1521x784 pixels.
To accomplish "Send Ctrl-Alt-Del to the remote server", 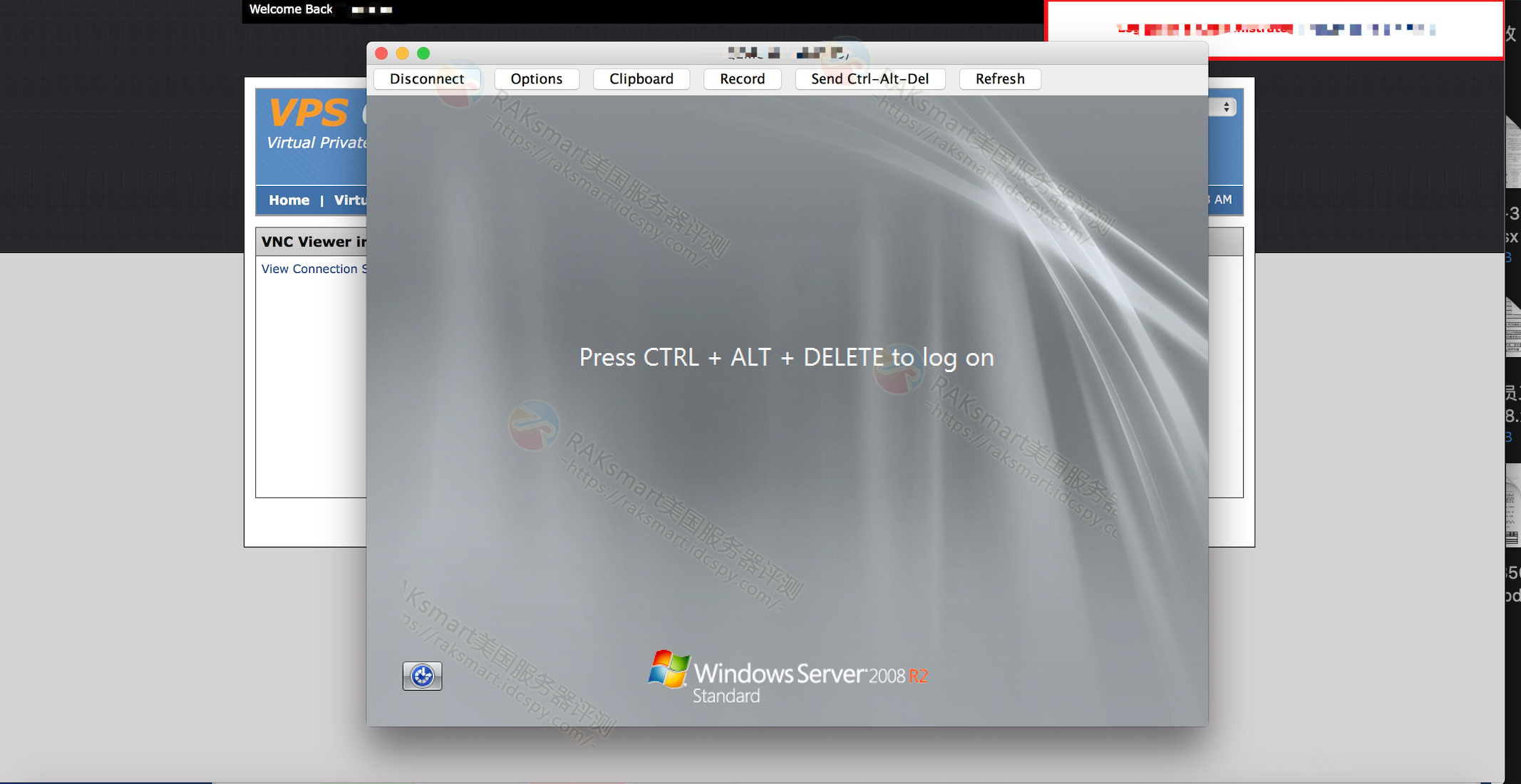I will 870,79.
